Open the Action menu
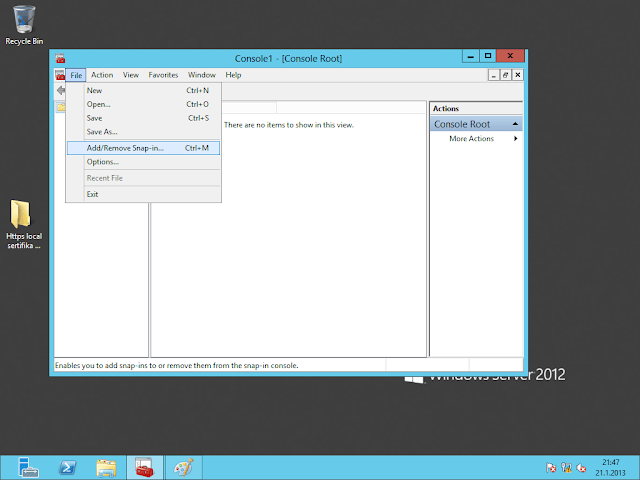 pos(102,75)
